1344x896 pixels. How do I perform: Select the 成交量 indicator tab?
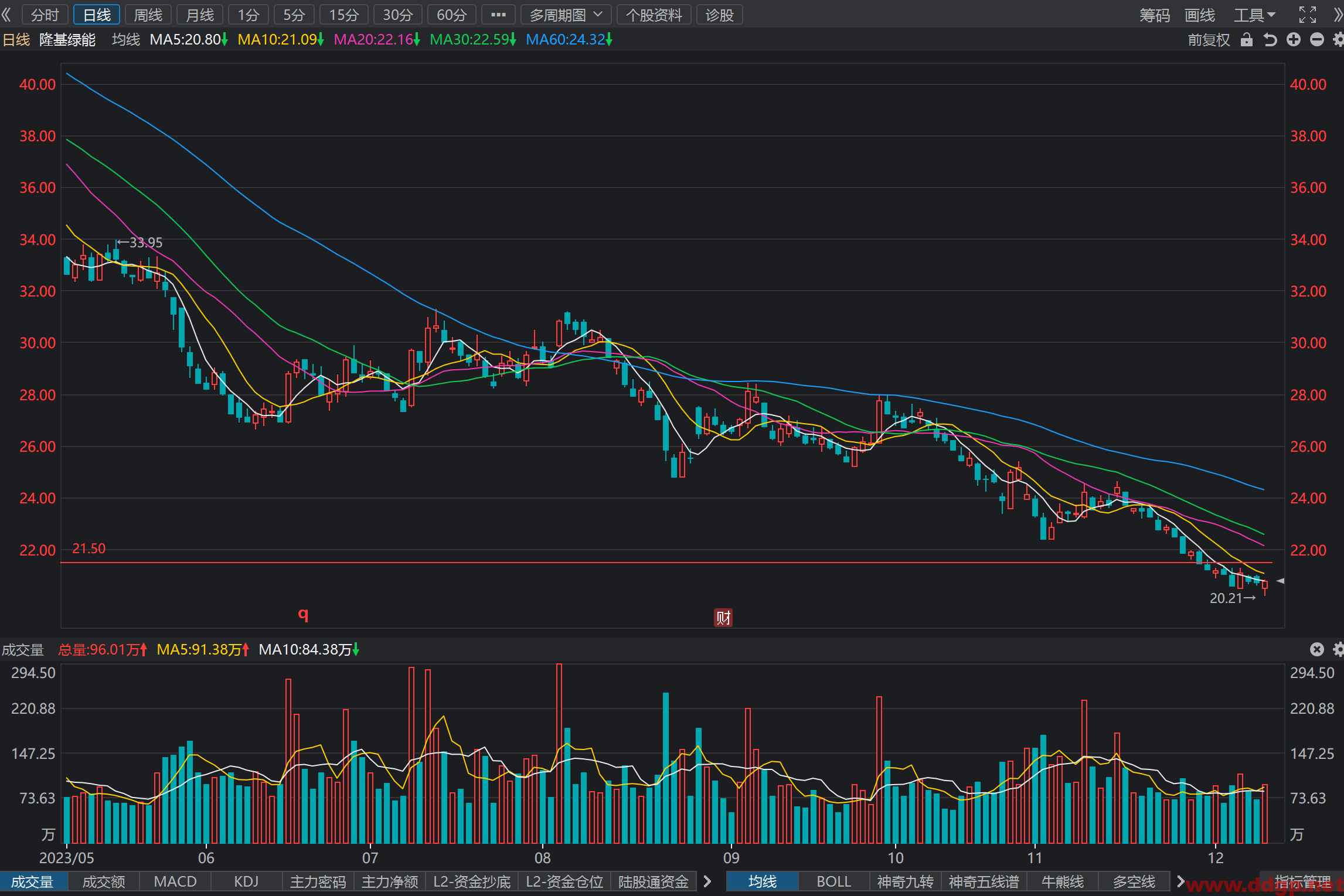33,881
